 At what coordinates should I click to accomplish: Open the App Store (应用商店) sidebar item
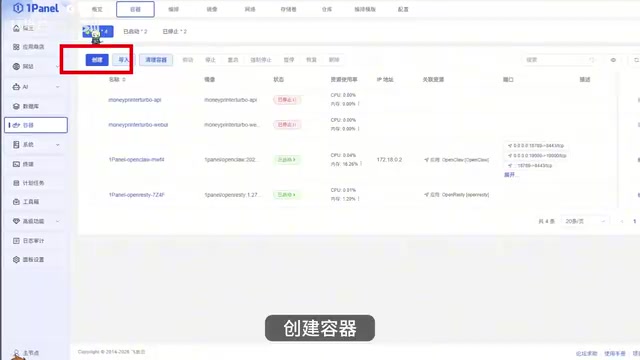36,47
